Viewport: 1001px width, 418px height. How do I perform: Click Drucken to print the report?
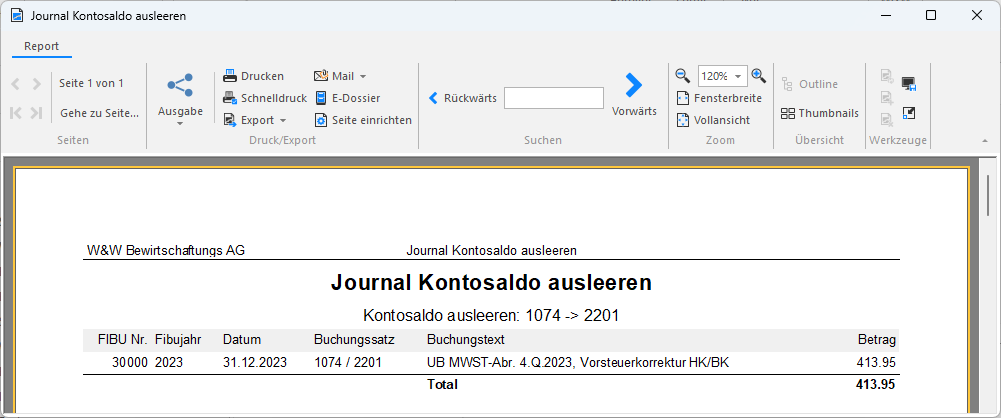tap(253, 76)
